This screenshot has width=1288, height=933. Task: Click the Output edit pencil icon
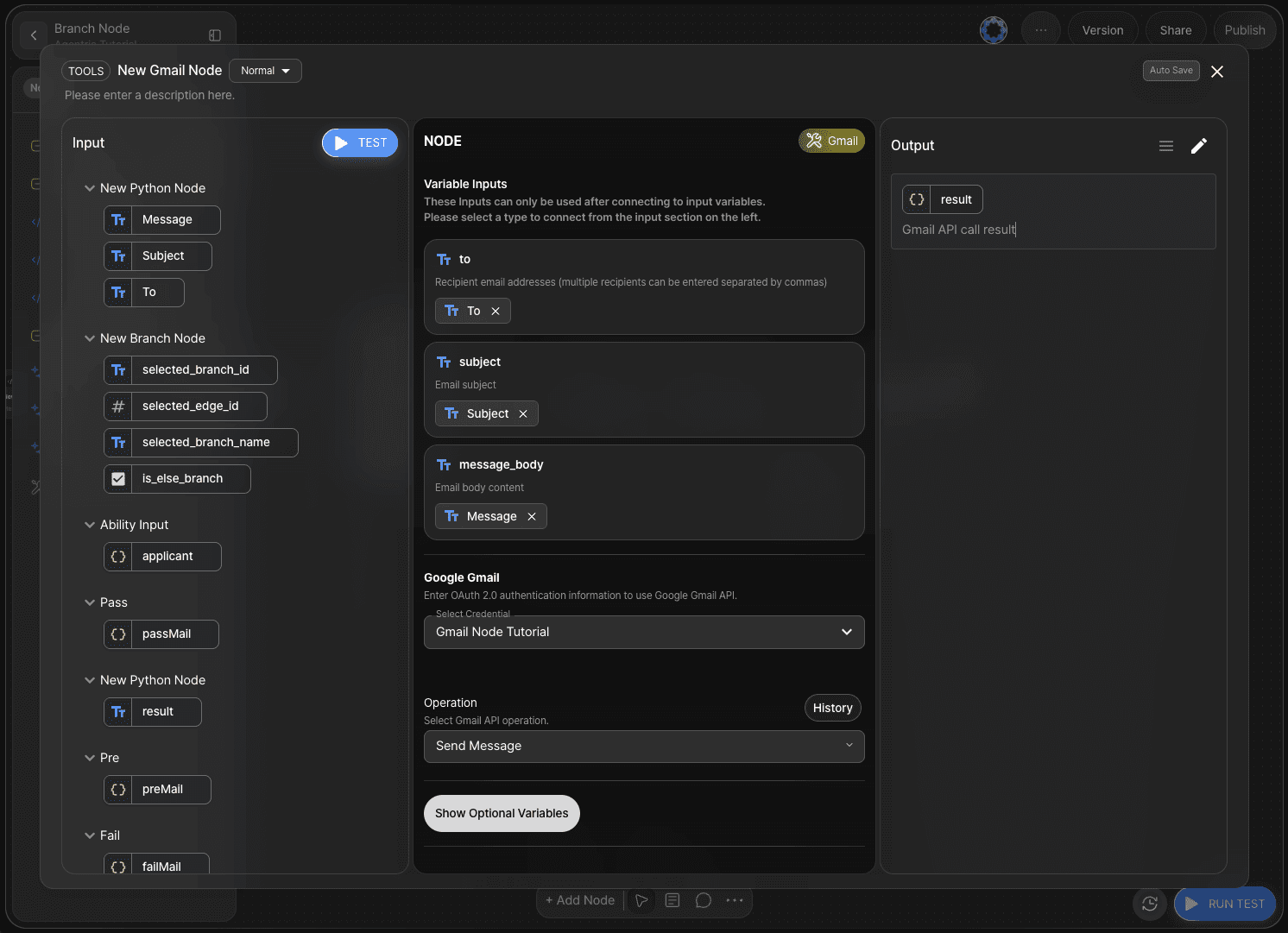tap(1199, 146)
